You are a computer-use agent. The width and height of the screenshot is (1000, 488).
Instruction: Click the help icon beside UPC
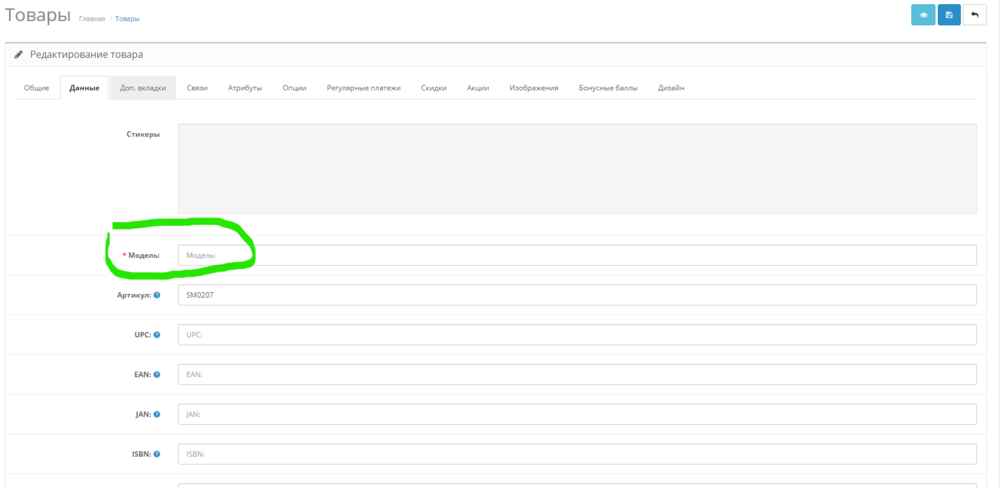[157, 334]
